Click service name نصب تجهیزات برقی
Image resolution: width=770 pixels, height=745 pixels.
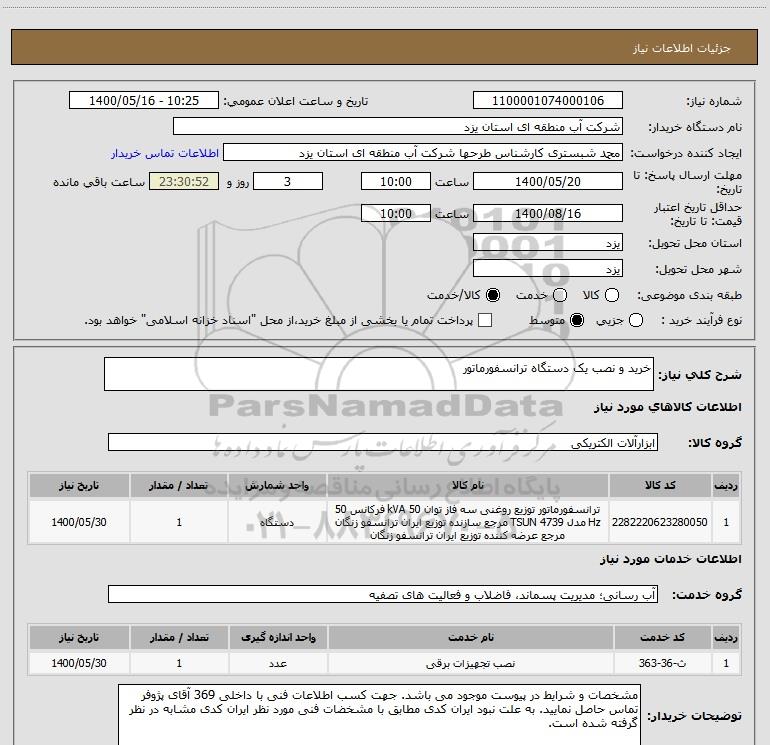(470, 663)
